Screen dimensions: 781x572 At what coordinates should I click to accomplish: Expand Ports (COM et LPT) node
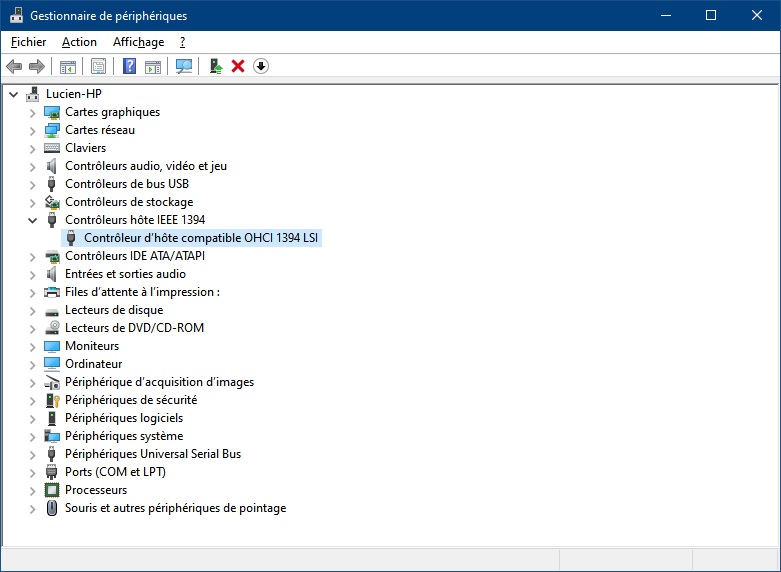click(x=32, y=472)
